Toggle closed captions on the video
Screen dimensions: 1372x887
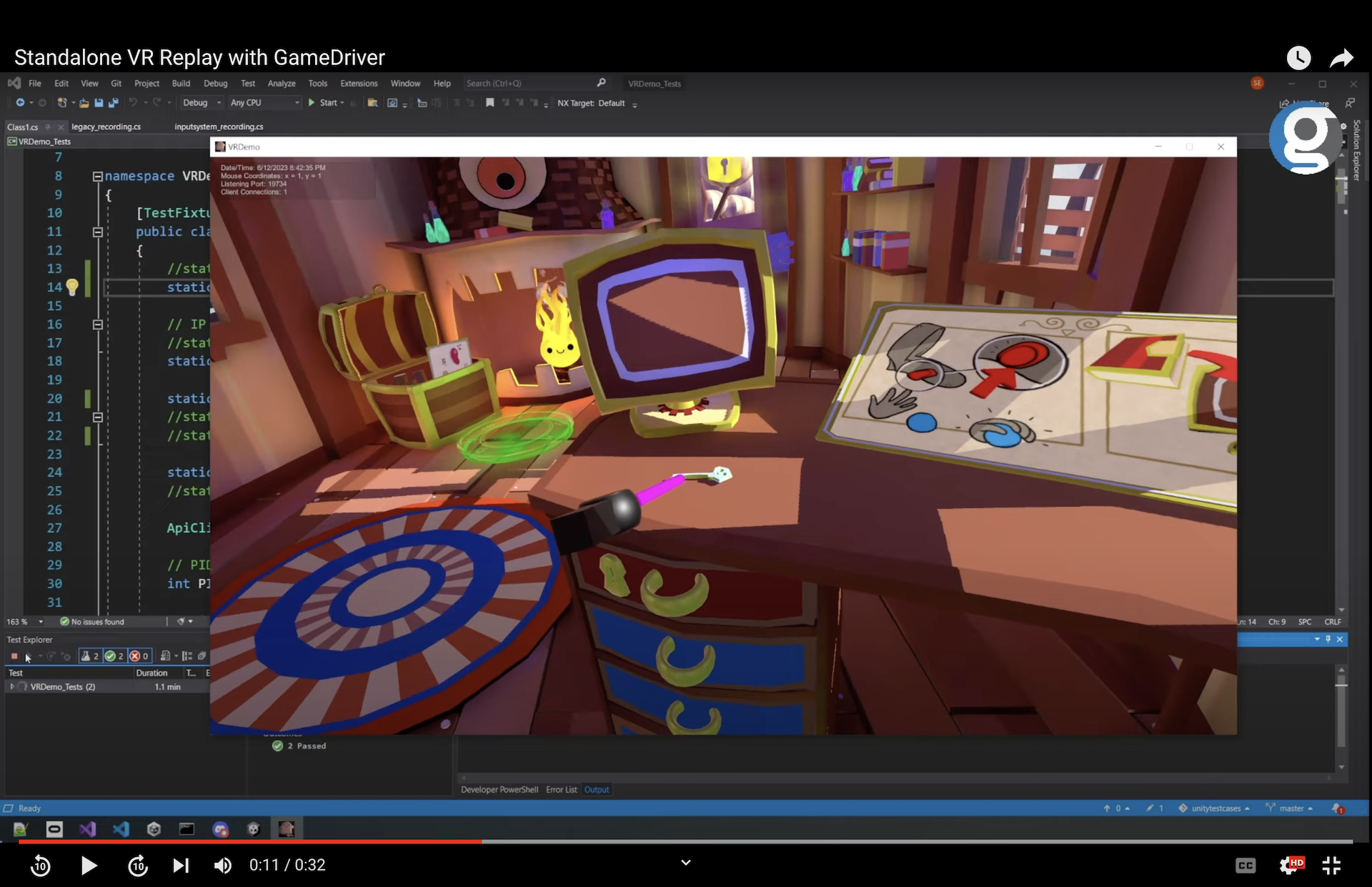1246,866
